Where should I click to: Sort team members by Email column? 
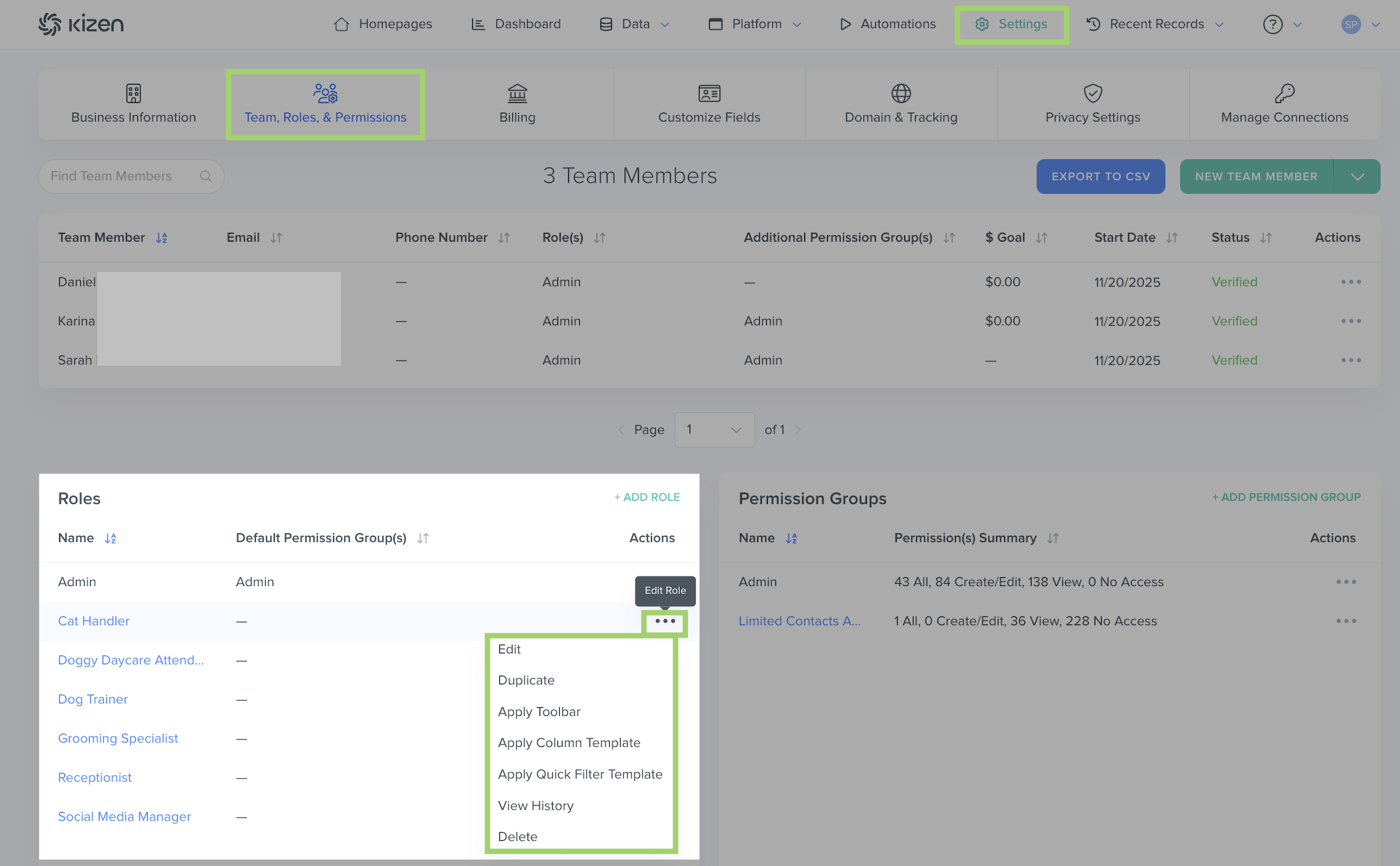[276, 237]
